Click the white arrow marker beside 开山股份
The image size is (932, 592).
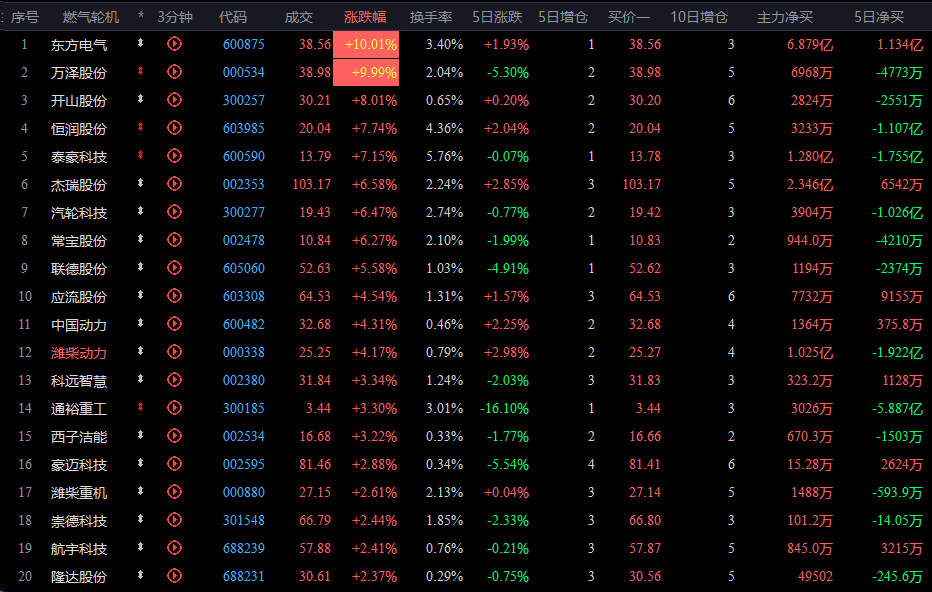[x=141, y=100]
